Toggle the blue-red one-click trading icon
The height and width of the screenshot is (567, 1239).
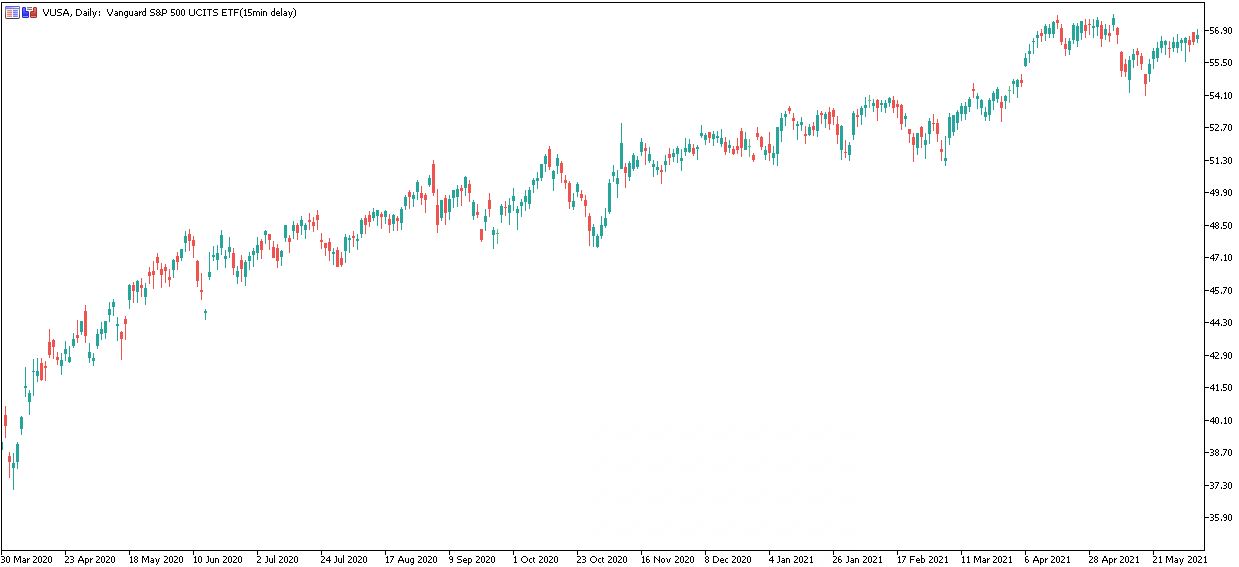point(29,12)
